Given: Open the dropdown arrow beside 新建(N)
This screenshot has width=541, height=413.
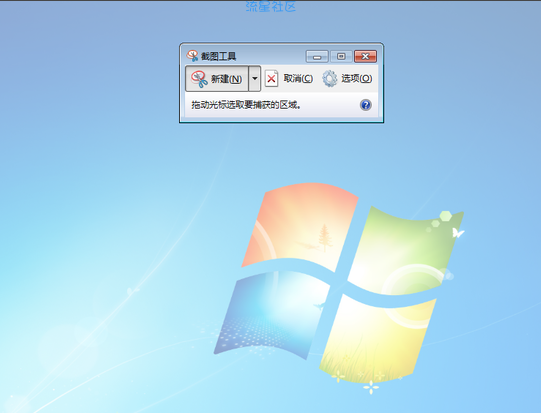Looking at the screenshot, I should (255, 79).
